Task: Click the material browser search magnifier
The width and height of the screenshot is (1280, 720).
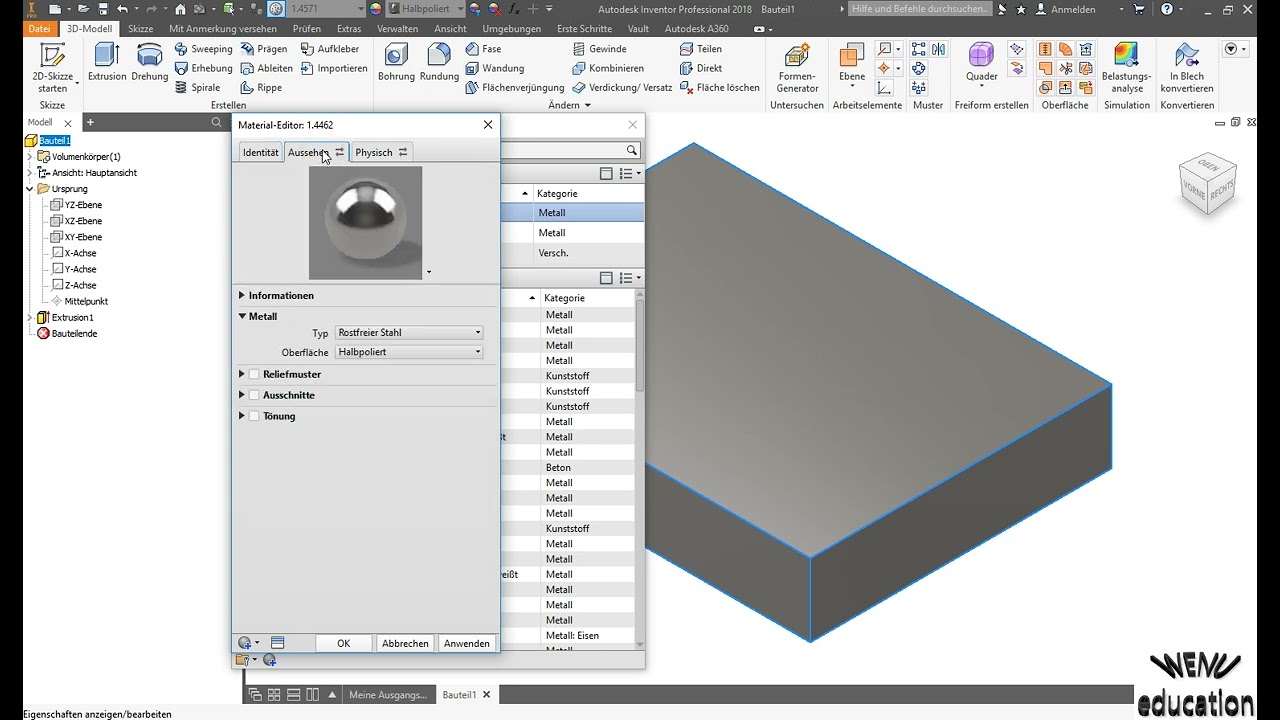Action: coord(632,151)
